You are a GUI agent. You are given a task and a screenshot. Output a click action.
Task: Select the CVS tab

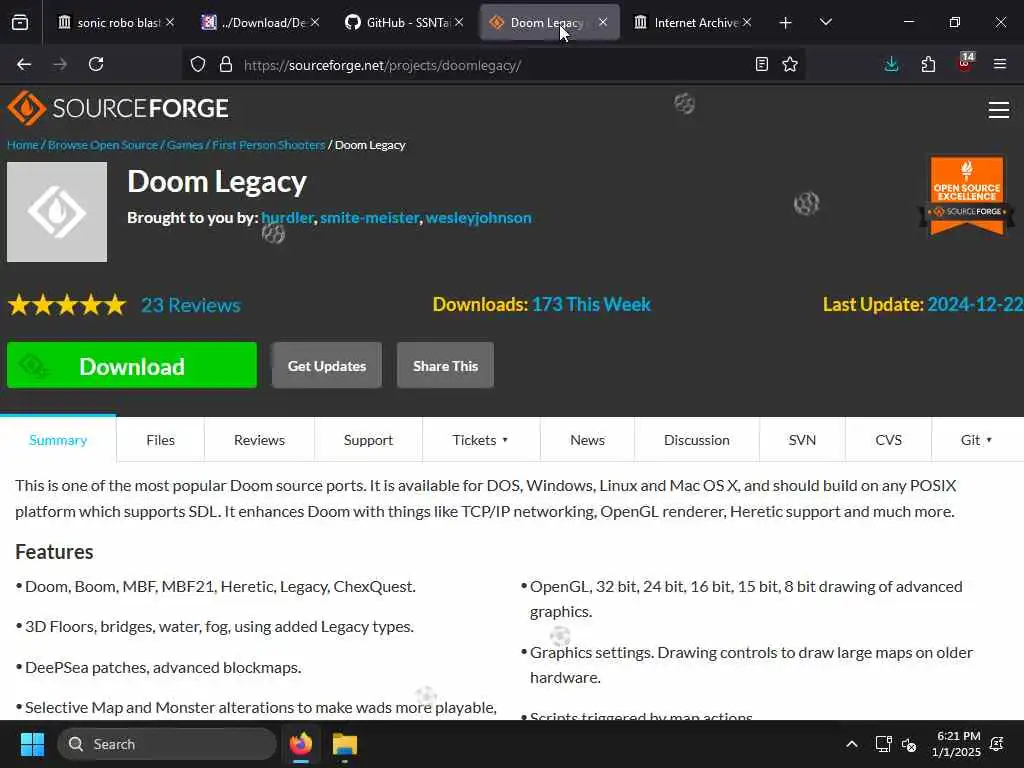[x=888, y=440]
